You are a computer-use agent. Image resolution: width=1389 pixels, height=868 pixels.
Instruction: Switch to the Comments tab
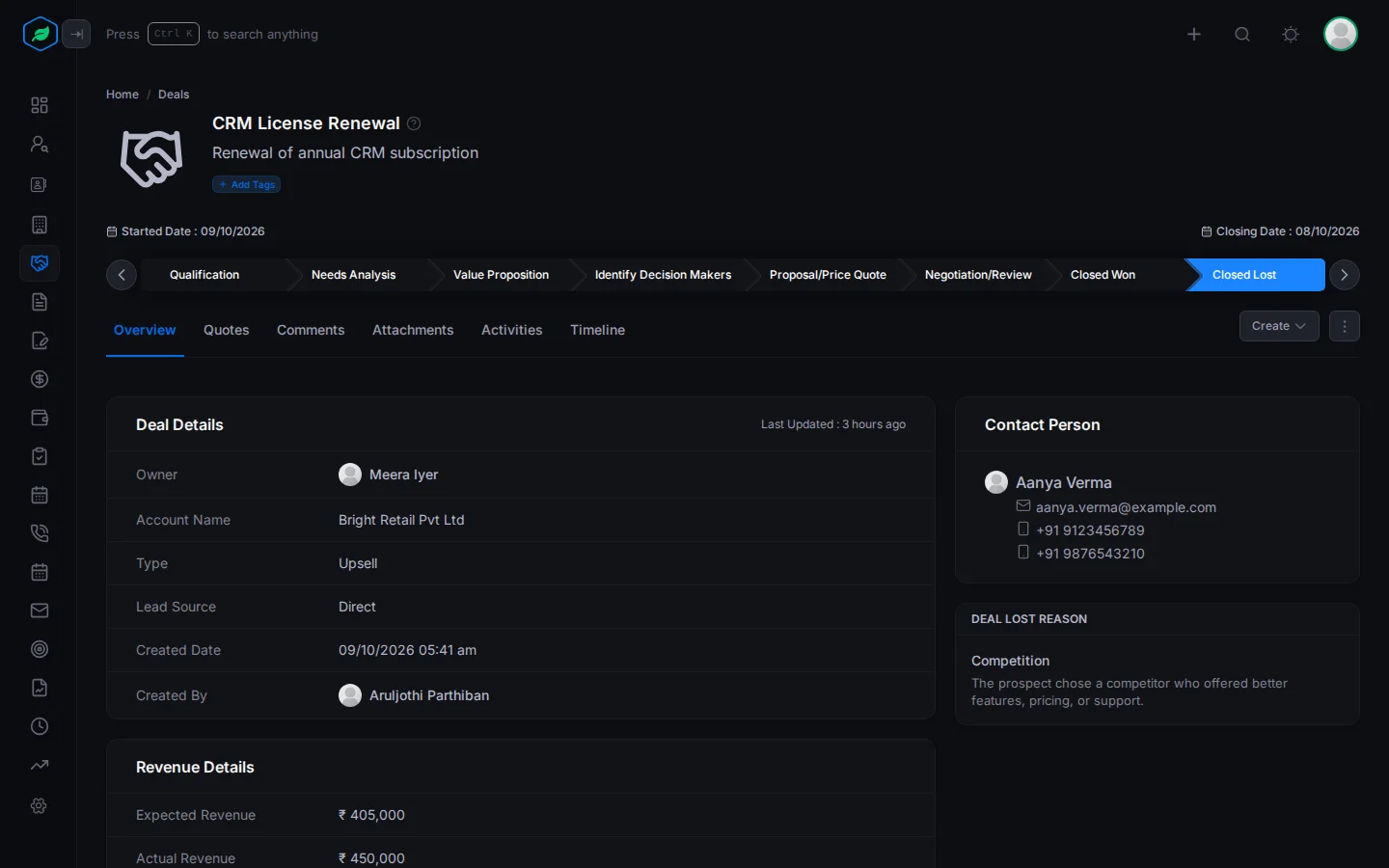click(x=311, y=330)
